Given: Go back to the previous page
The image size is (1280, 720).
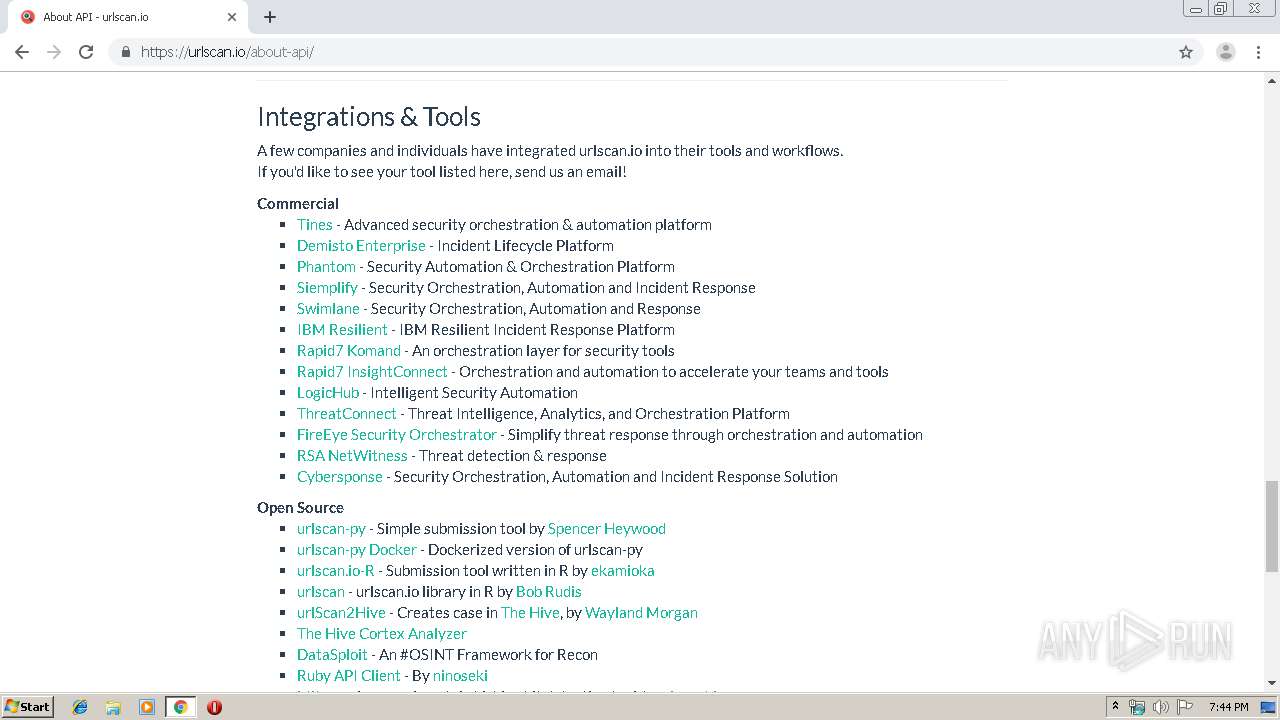Looking at the screenshot, I should click(x=22, y=52).
